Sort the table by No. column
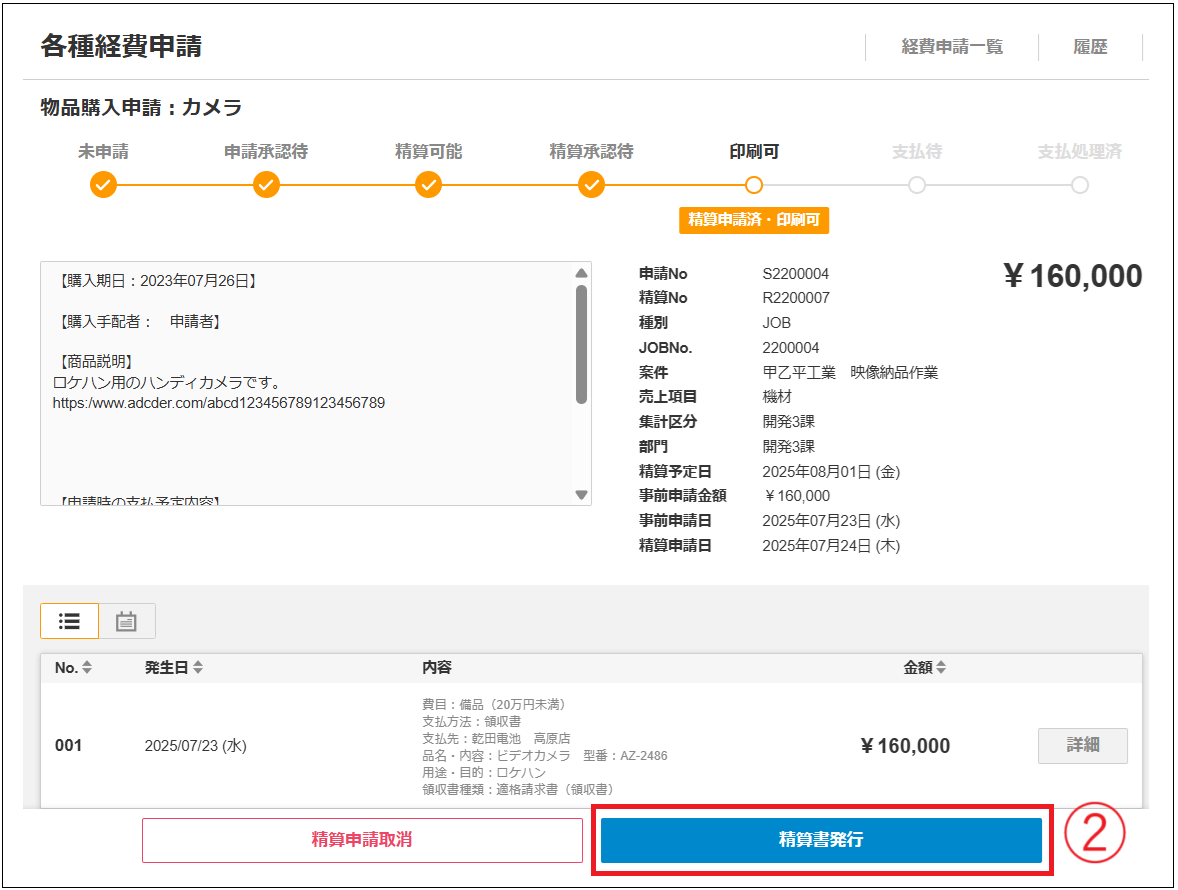 click(87, 668)
